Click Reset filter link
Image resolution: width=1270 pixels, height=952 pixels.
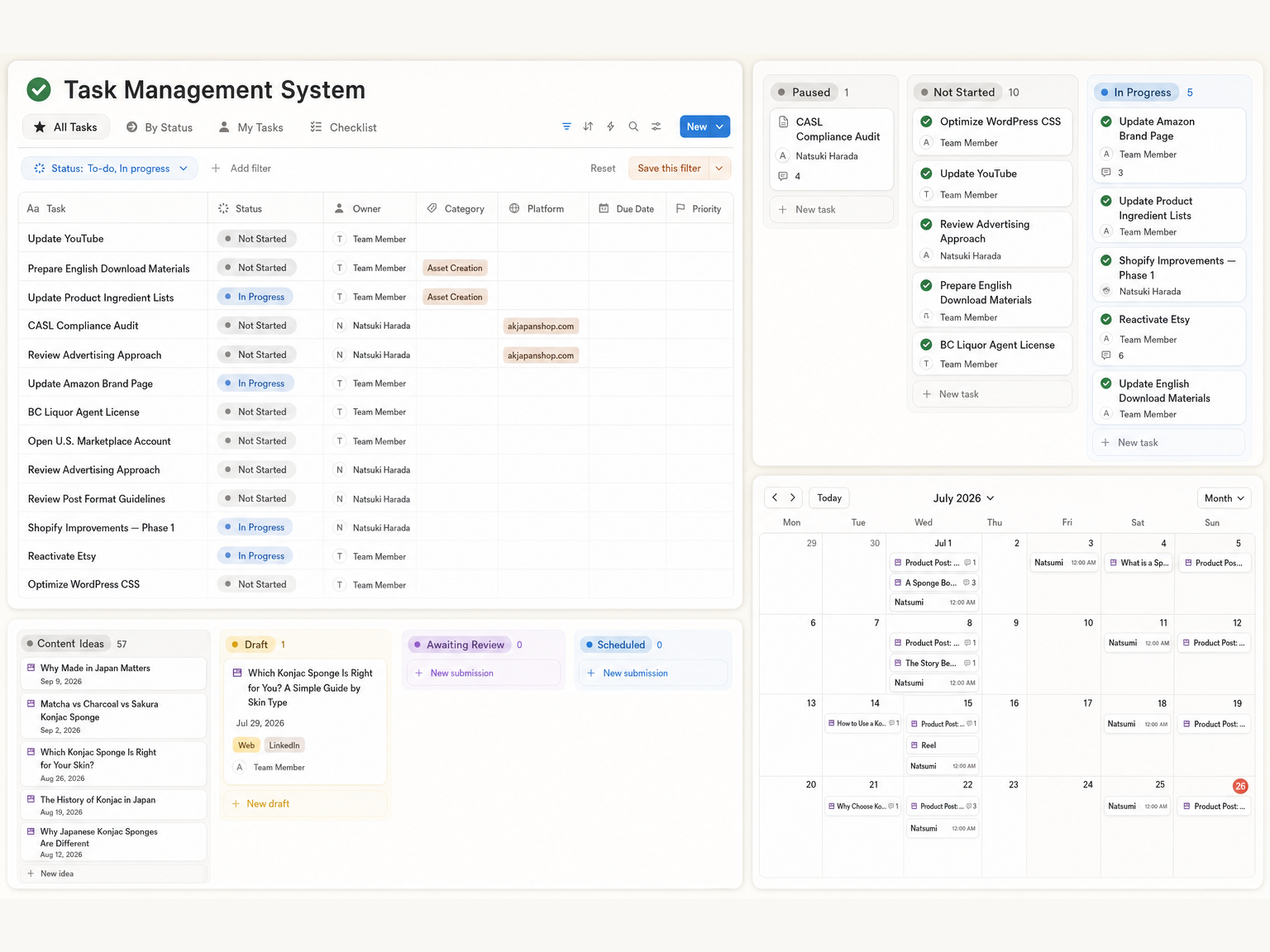[x=603, y=168]
